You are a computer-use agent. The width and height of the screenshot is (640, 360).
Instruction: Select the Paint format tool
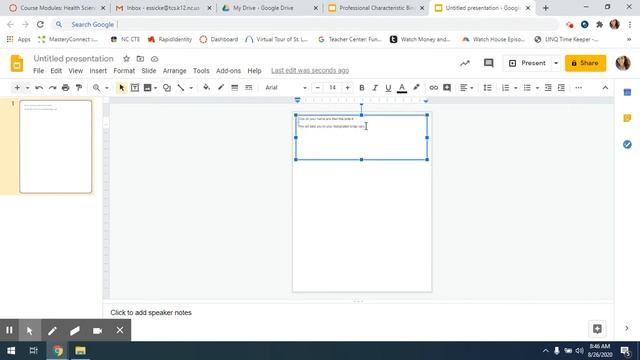click(79, 88)
